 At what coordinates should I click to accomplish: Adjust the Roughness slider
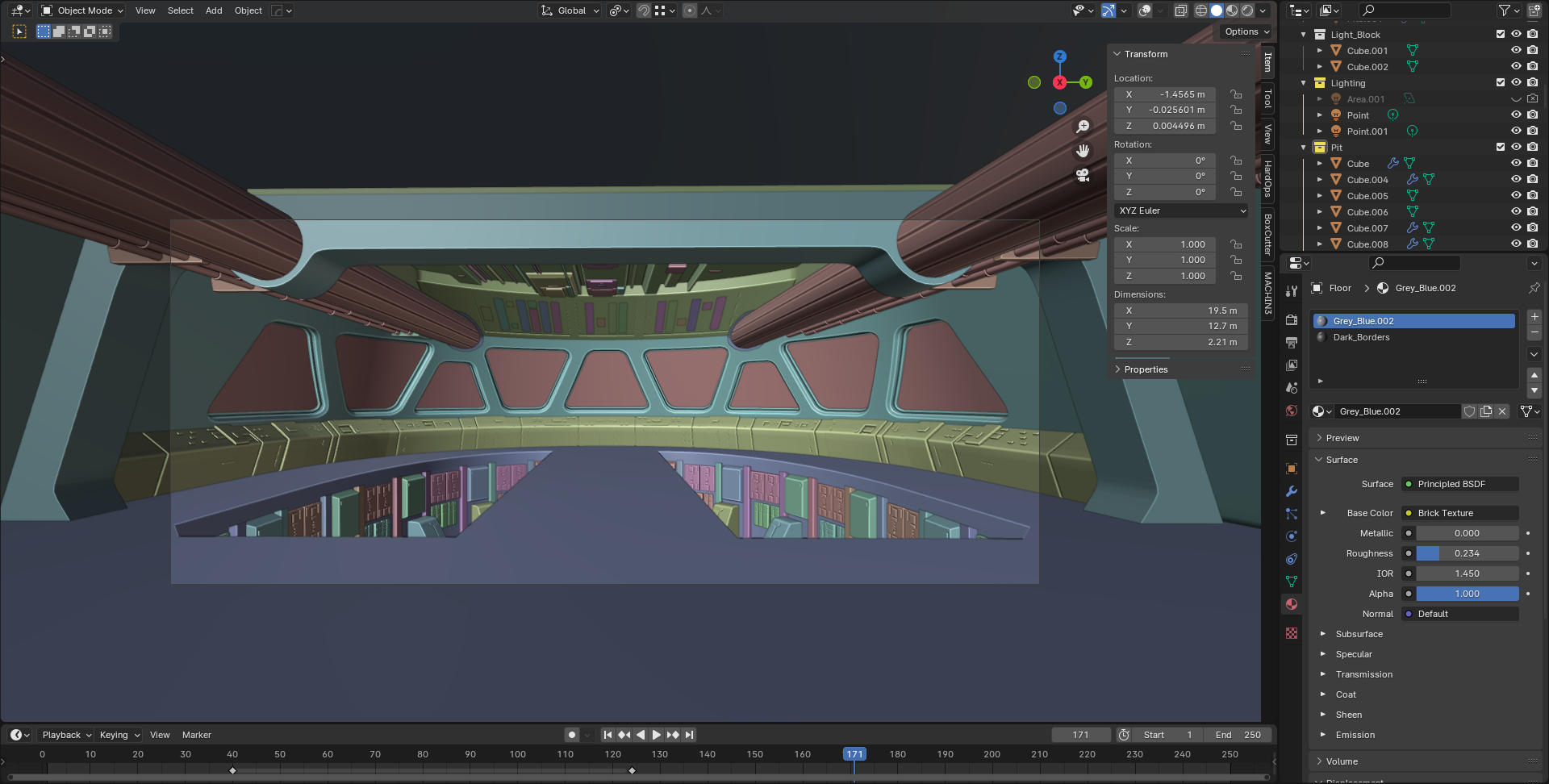point(1468,553)
